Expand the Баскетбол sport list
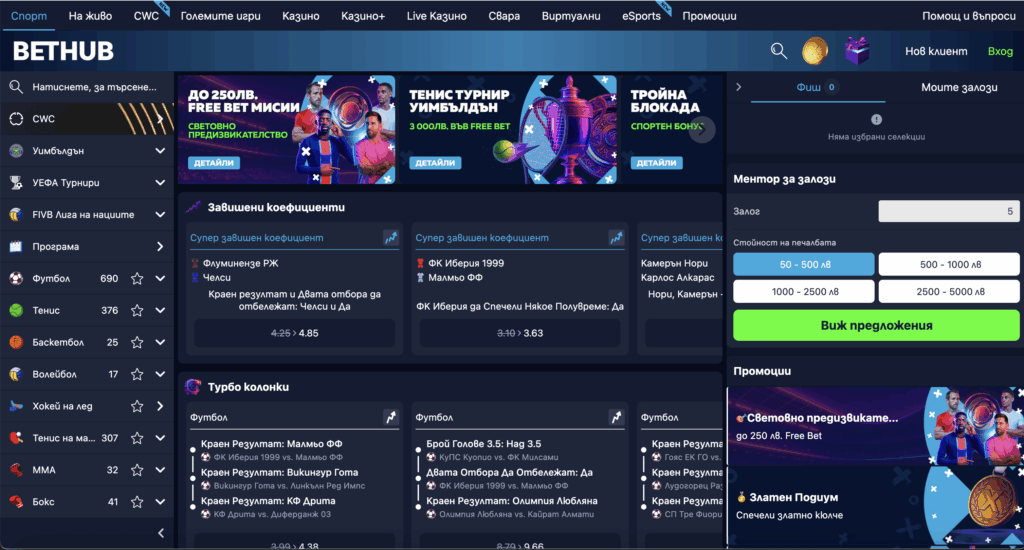Image resolution: width=1024 pixels, height=550 pixels. tap(160, 343)
